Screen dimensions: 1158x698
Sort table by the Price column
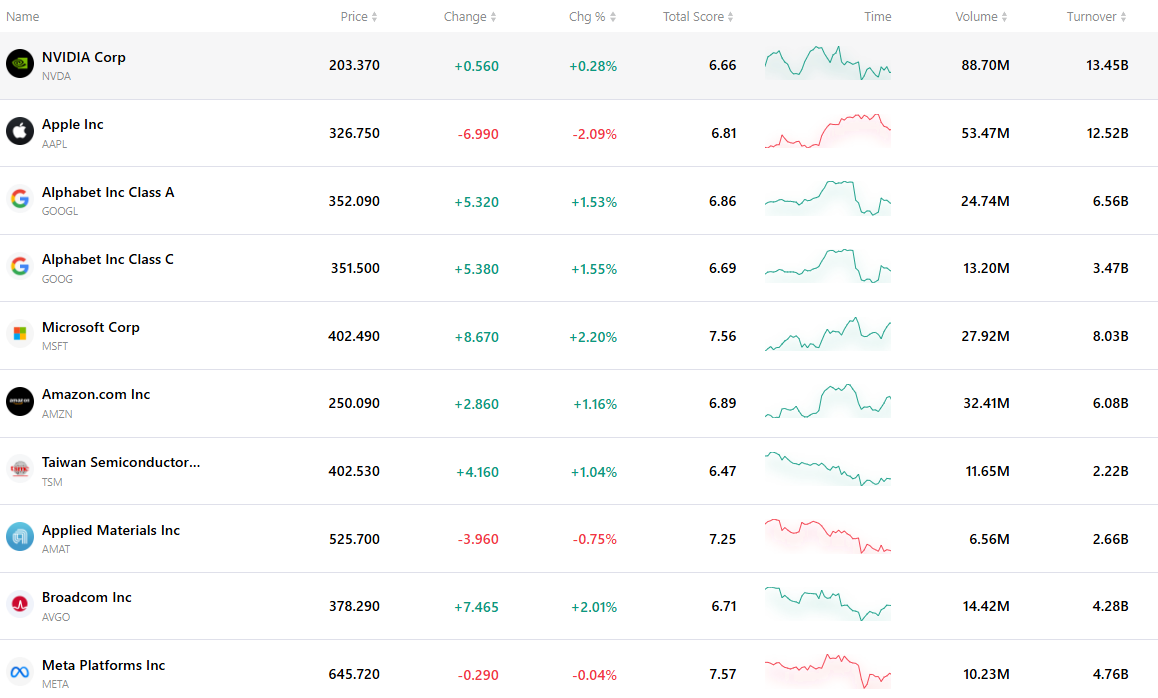(359, 16)
